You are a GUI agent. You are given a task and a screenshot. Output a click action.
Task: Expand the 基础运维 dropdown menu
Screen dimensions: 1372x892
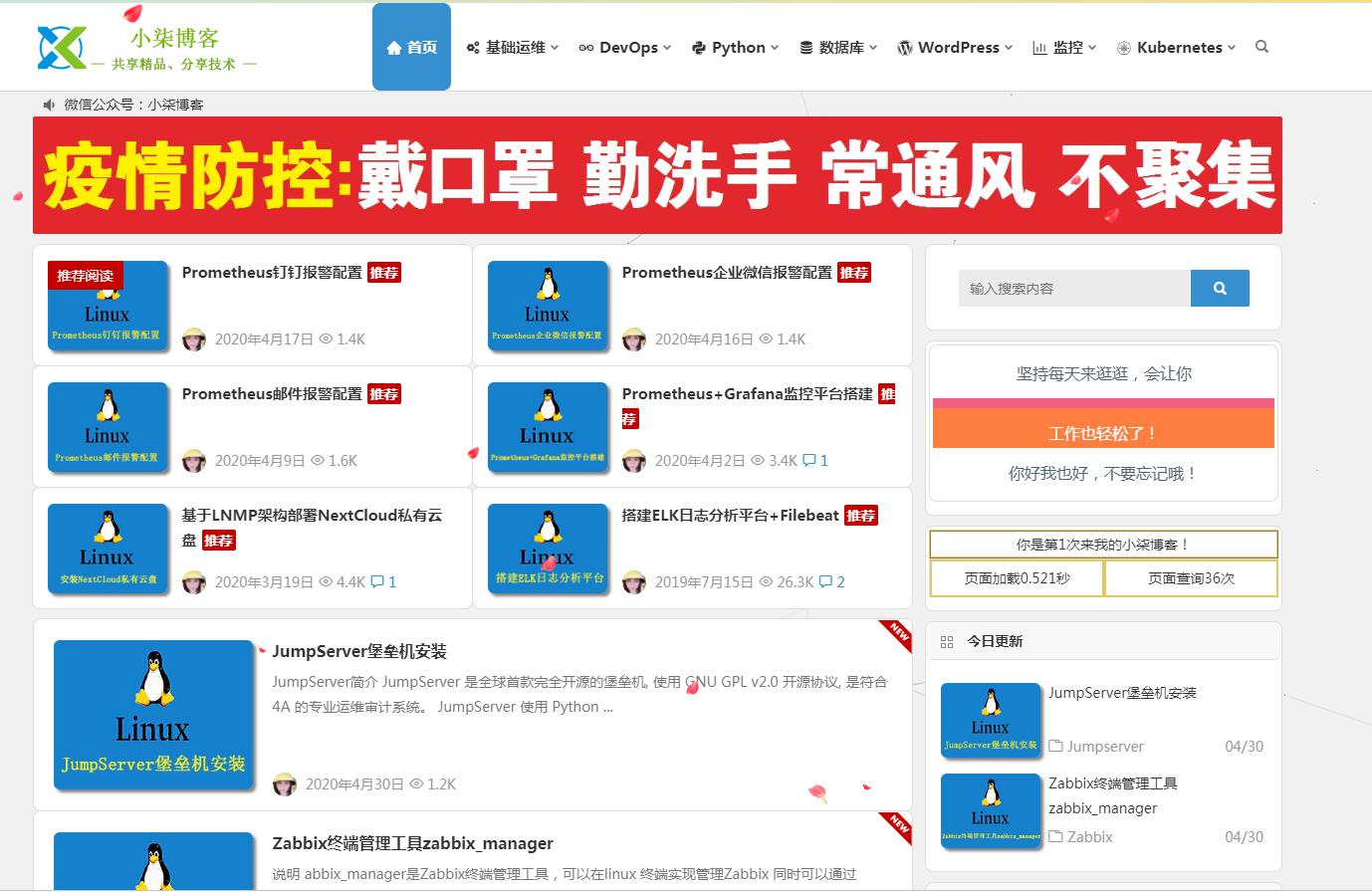[512, 47]
